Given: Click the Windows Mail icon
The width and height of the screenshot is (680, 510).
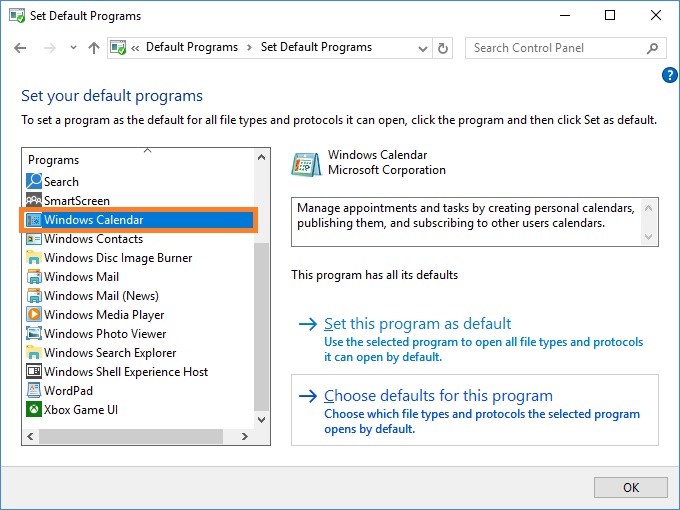Looking at the screenshot, I should tap(34, 277).
